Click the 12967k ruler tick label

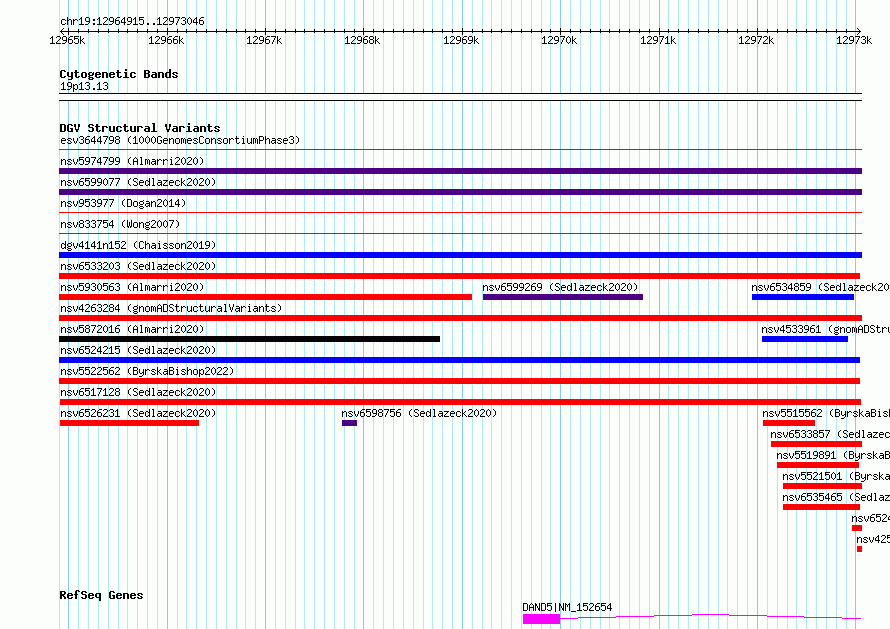coord(264,40)
